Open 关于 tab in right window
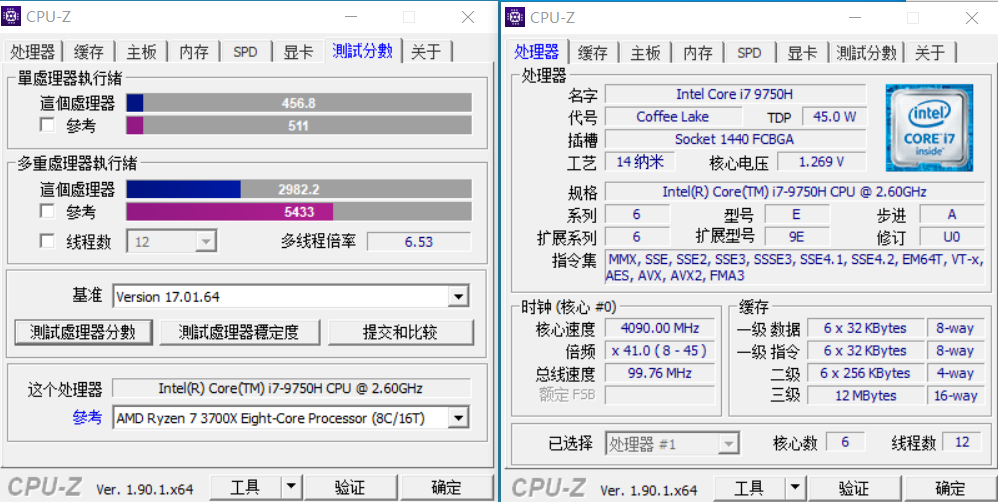The height and width of the screenshot is (502, 998). coord(930,52)
